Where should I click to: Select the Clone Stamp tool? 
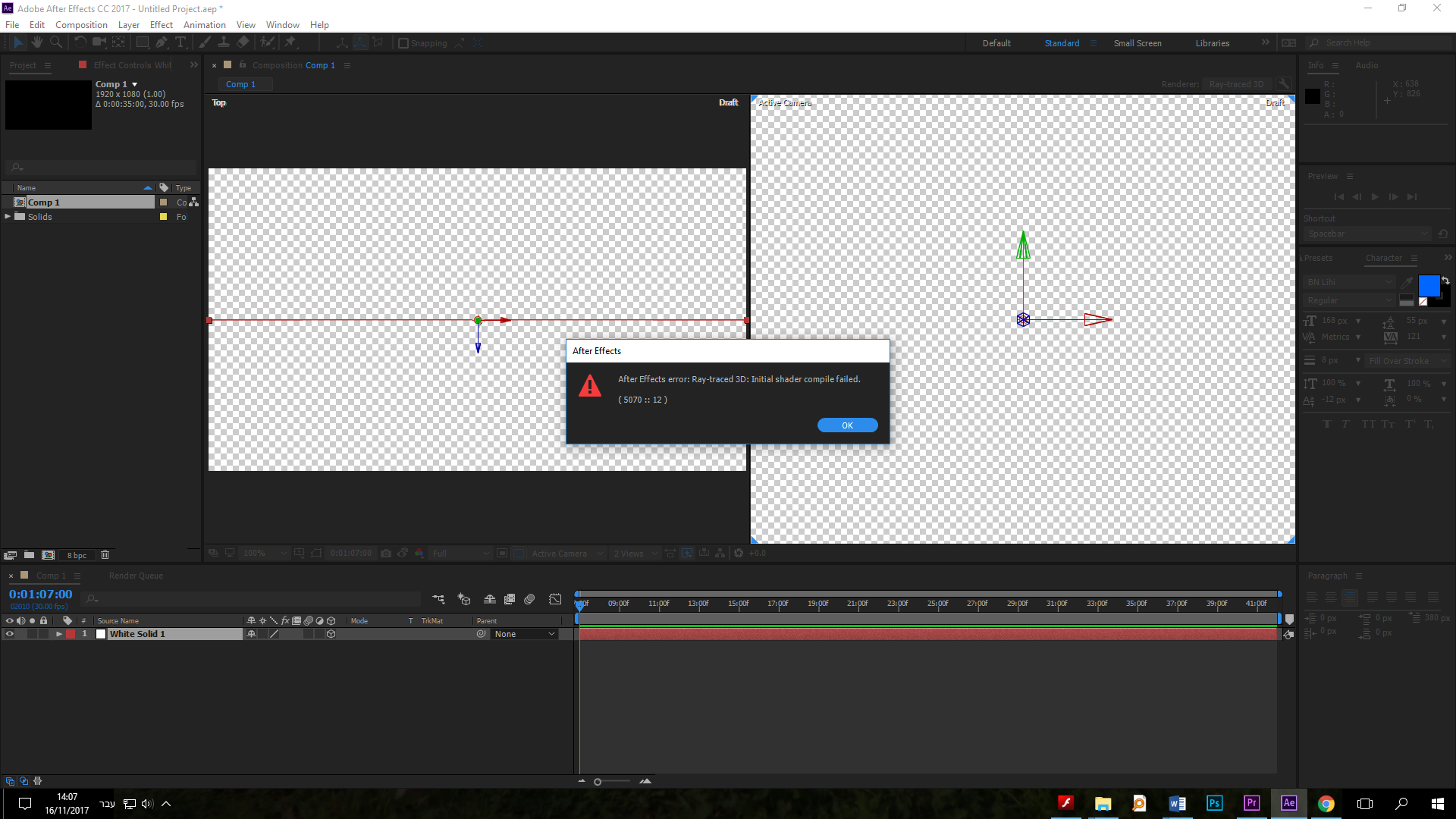(224, 42)
